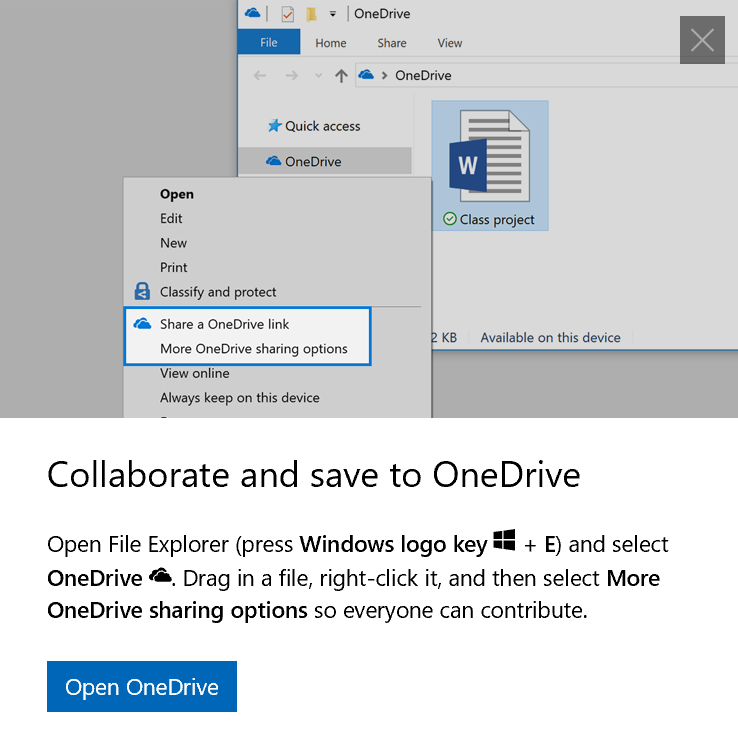Open the recent locations dropdown chevron
The image size is (738, 745).
pyautogui.click(x=318, y=75)
